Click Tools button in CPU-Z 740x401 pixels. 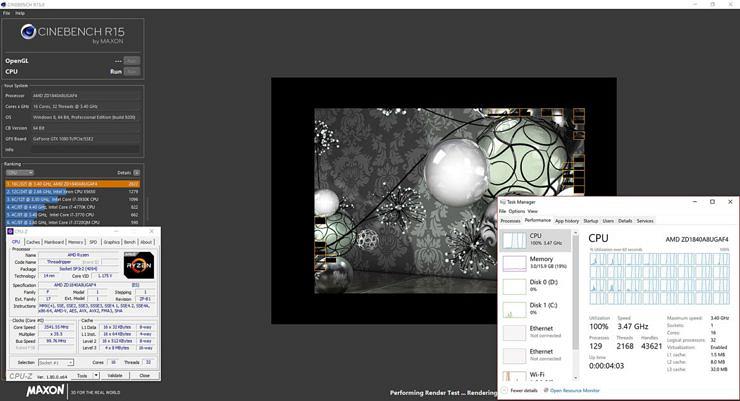[82, 376]
